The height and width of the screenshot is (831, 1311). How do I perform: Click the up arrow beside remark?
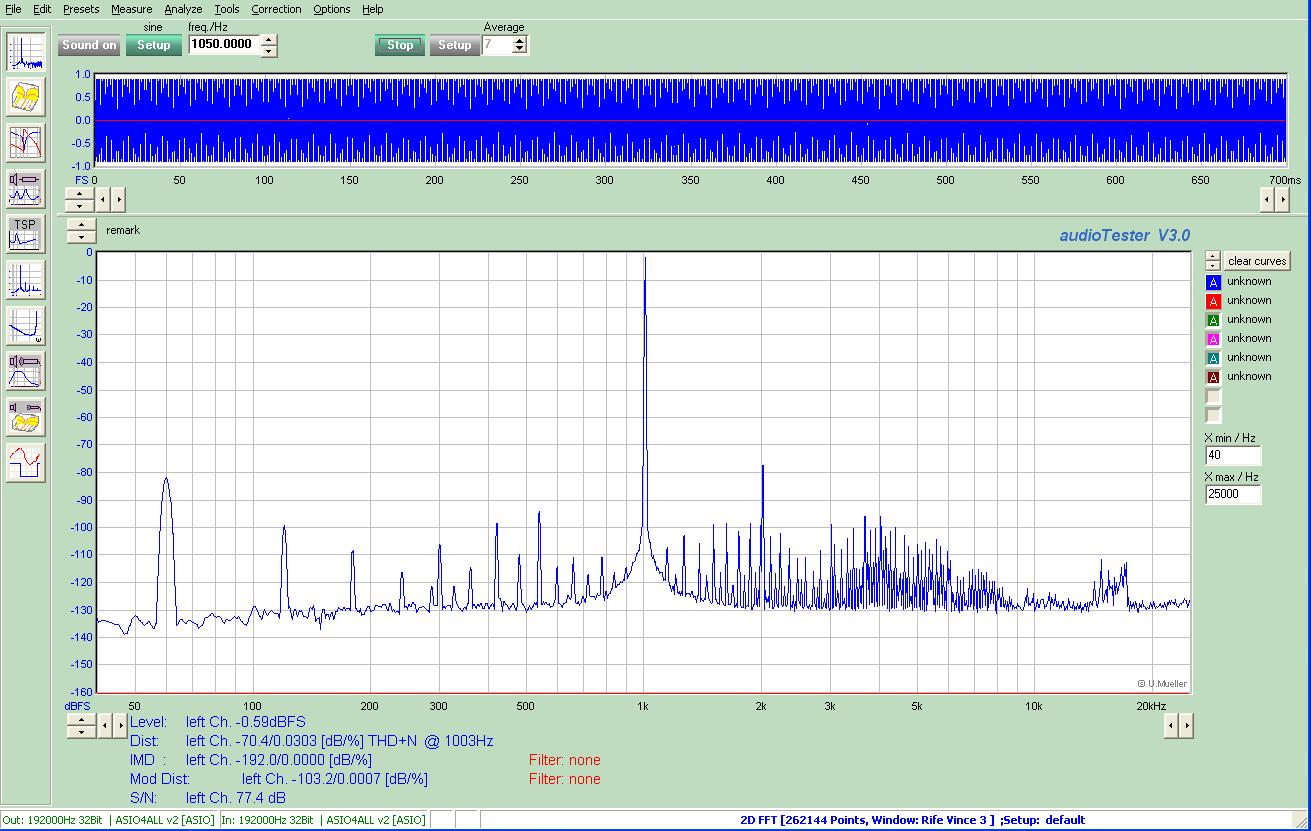[81, 224]
